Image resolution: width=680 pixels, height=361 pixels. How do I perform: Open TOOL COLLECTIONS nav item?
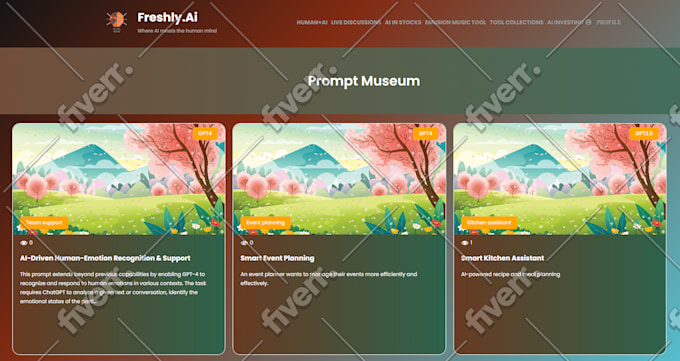[x=517, y=22]
